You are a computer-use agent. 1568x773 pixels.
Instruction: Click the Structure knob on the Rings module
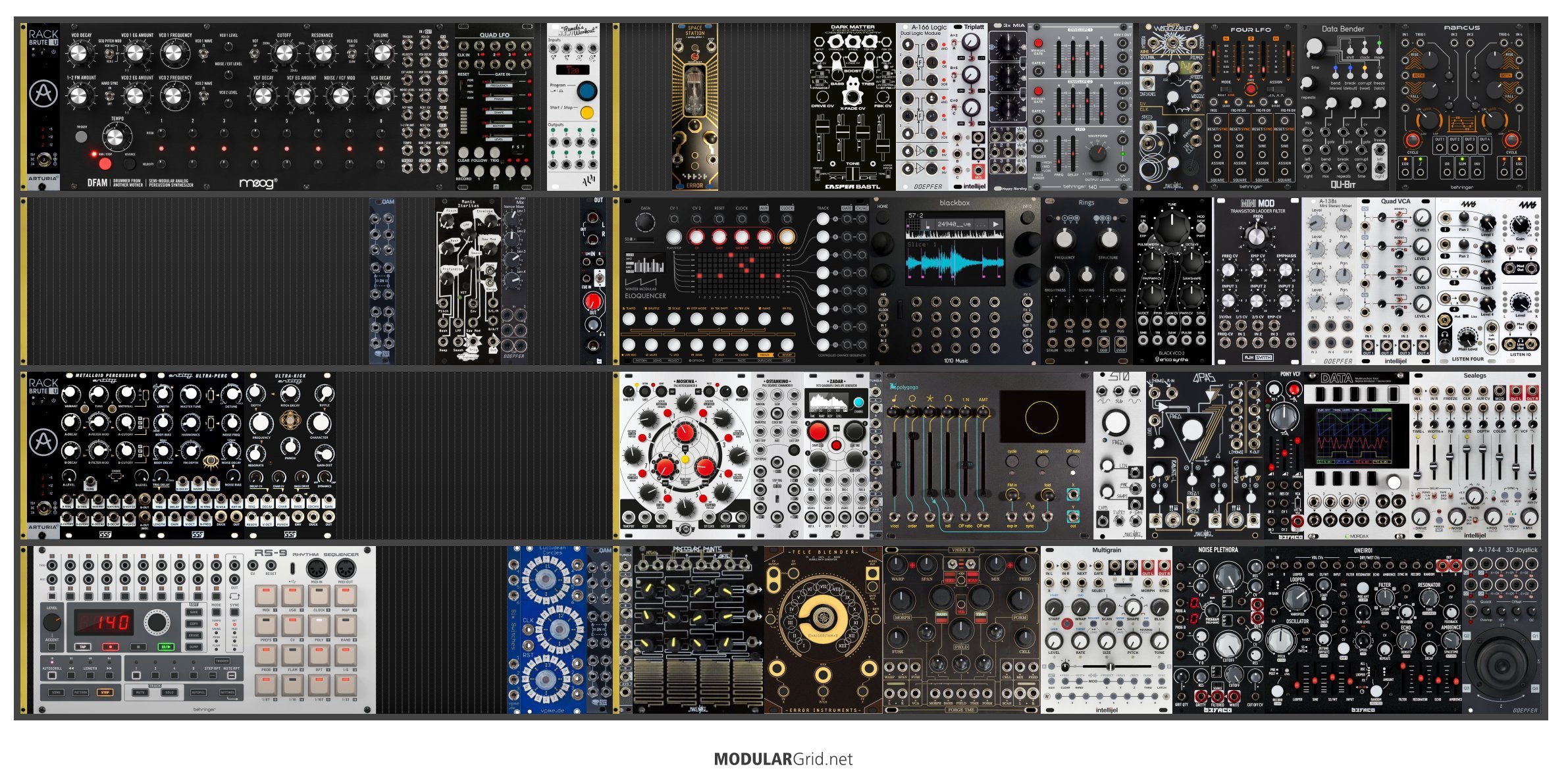click(x=1109, y=238)
